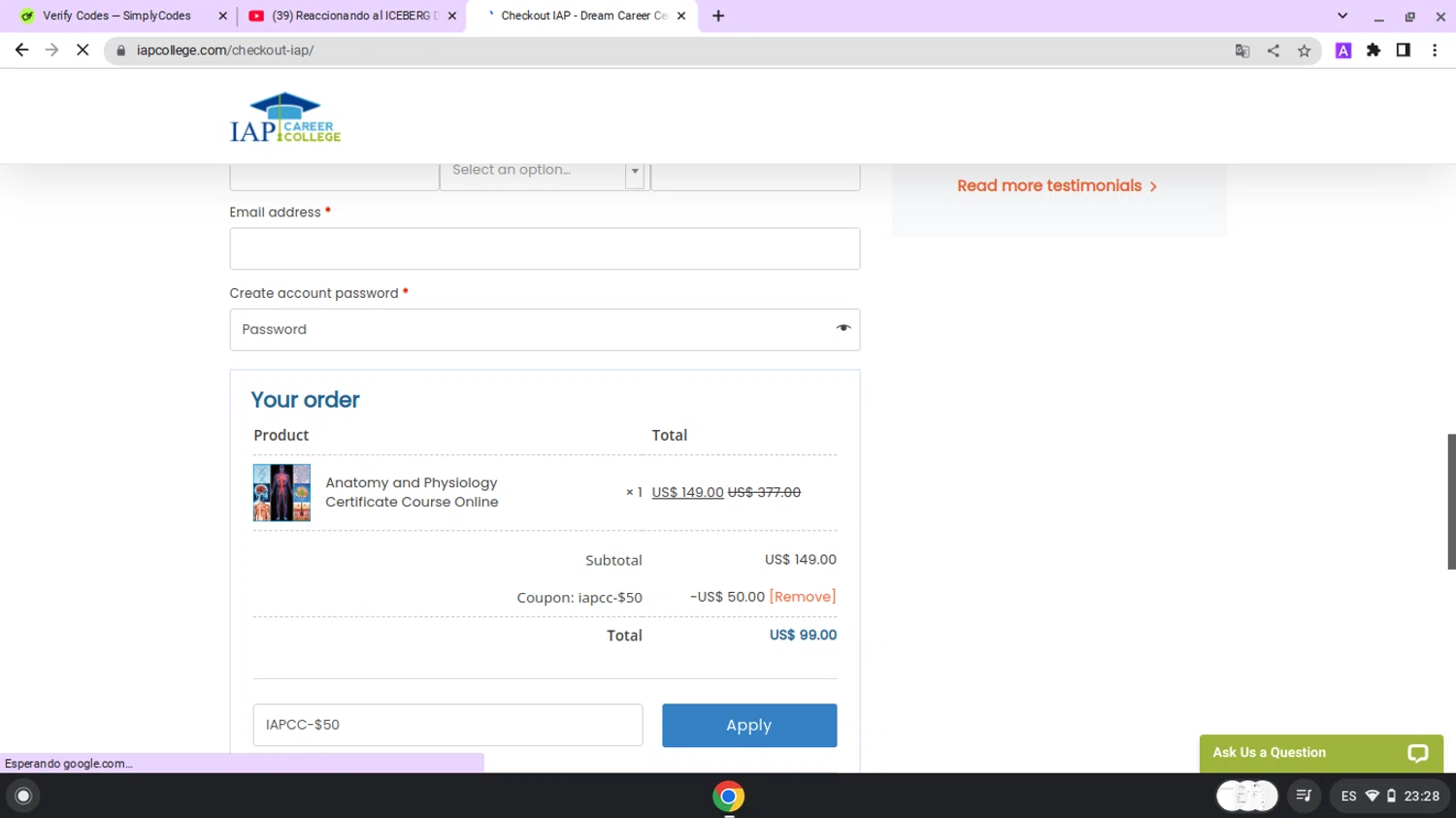Click the padlock site info icon
The height and width of the screenshot is (818, 1456).
pyautogui.click(x=121, y=50)
